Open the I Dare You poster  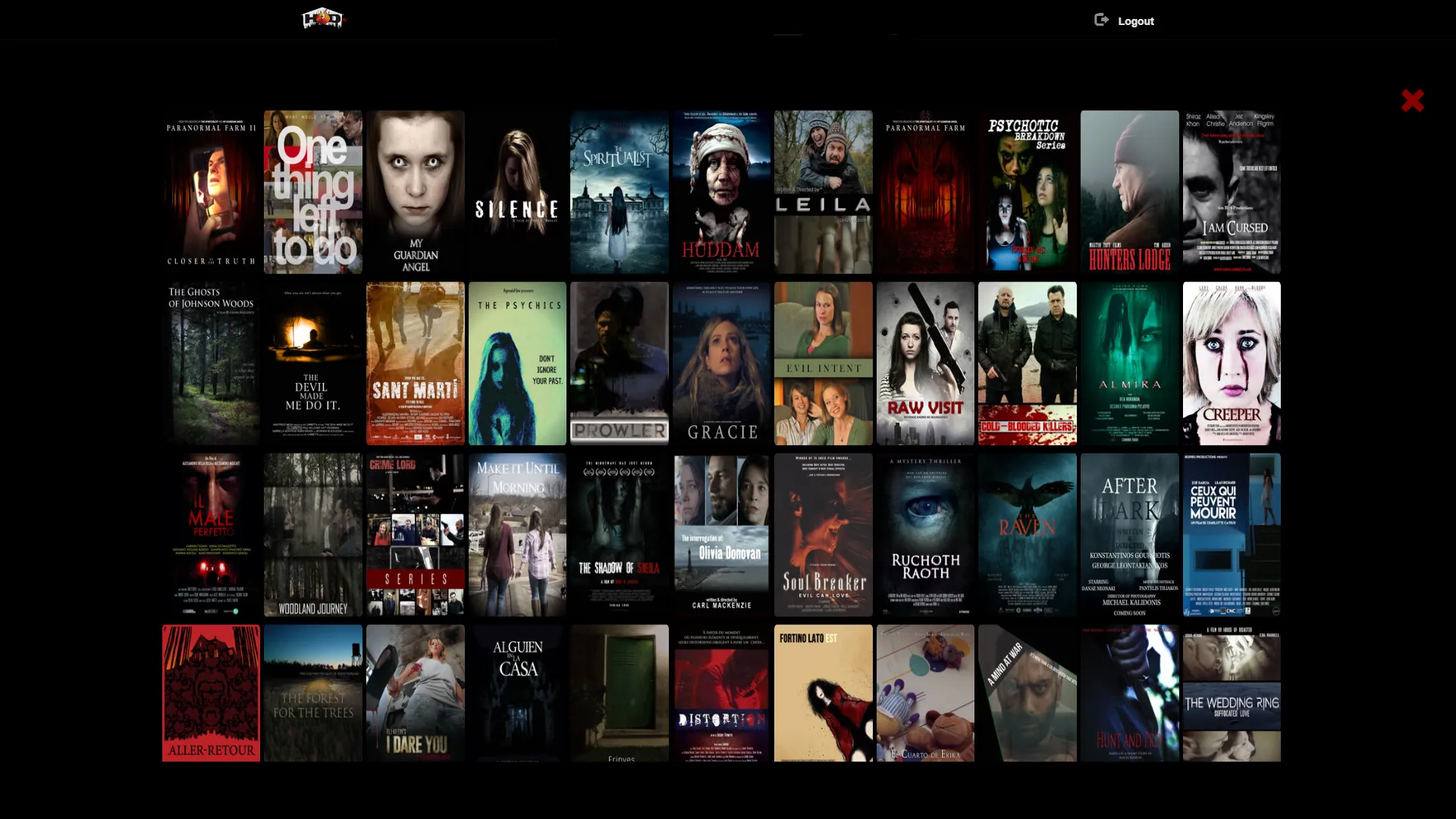click(416, 693)
